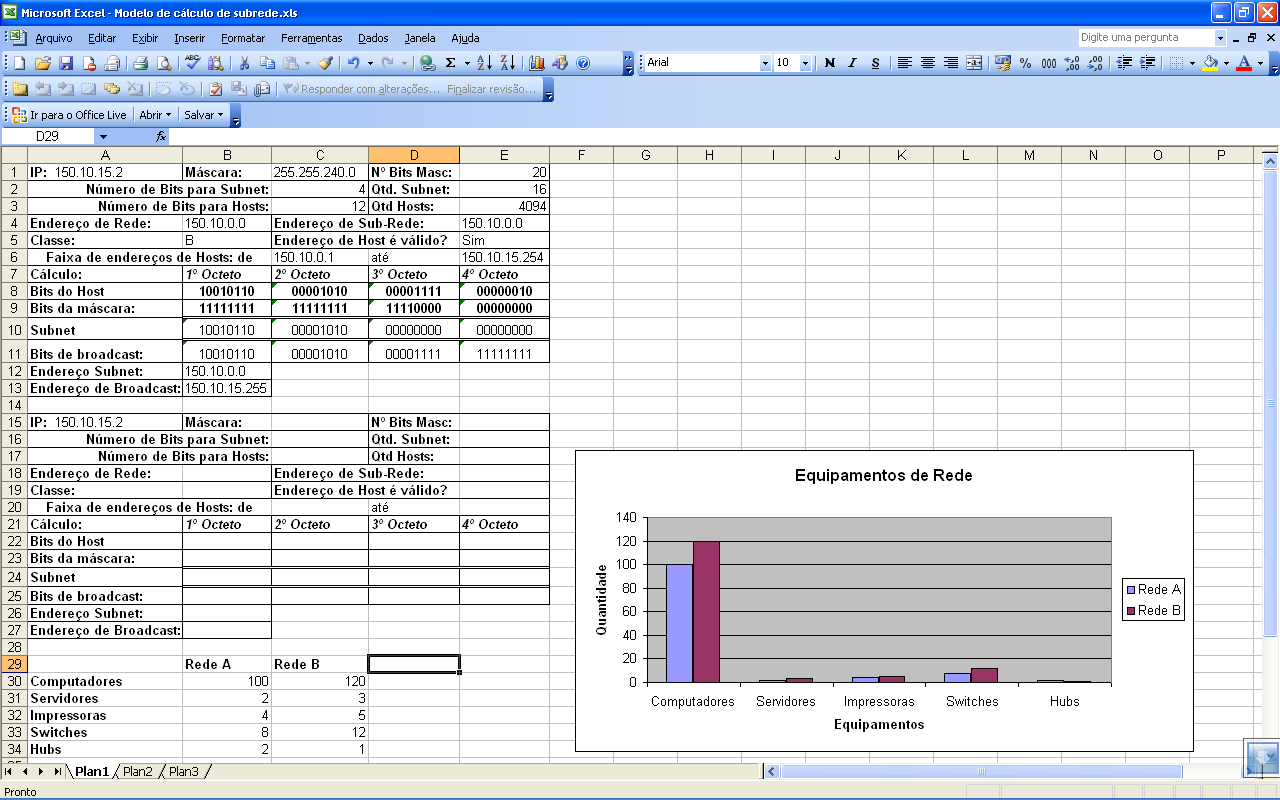Screen dimensions: 1280x800
Task: Click the fx insert function button
Action: point(161,136)
